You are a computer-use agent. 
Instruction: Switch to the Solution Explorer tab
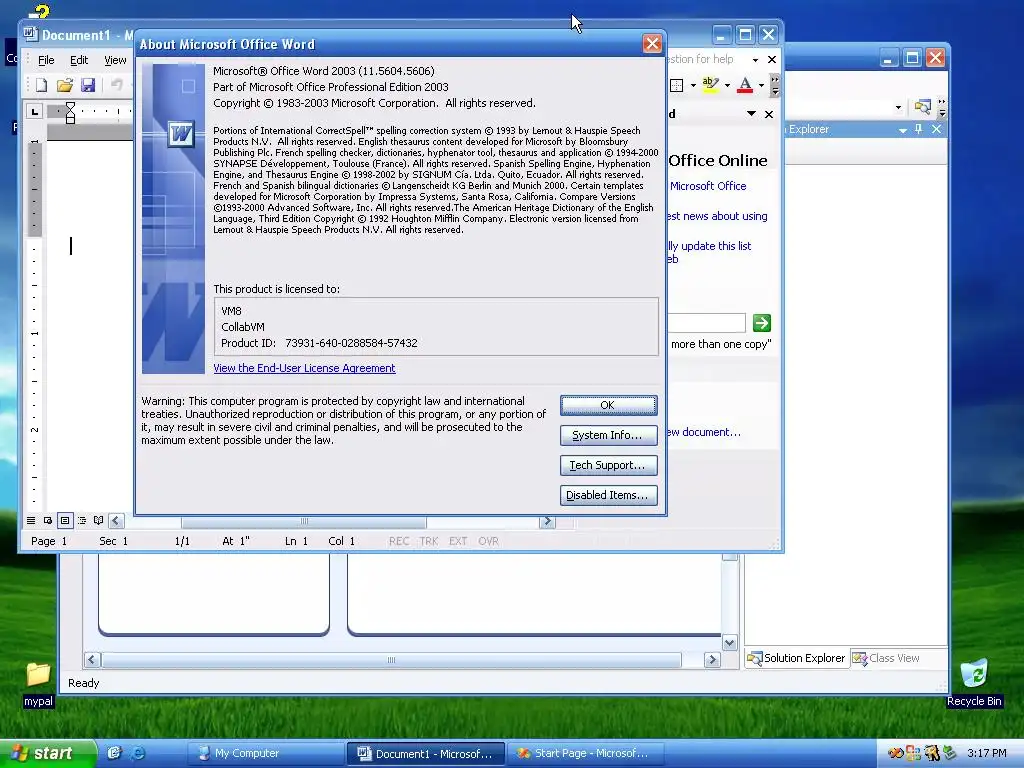coord(797,658)
